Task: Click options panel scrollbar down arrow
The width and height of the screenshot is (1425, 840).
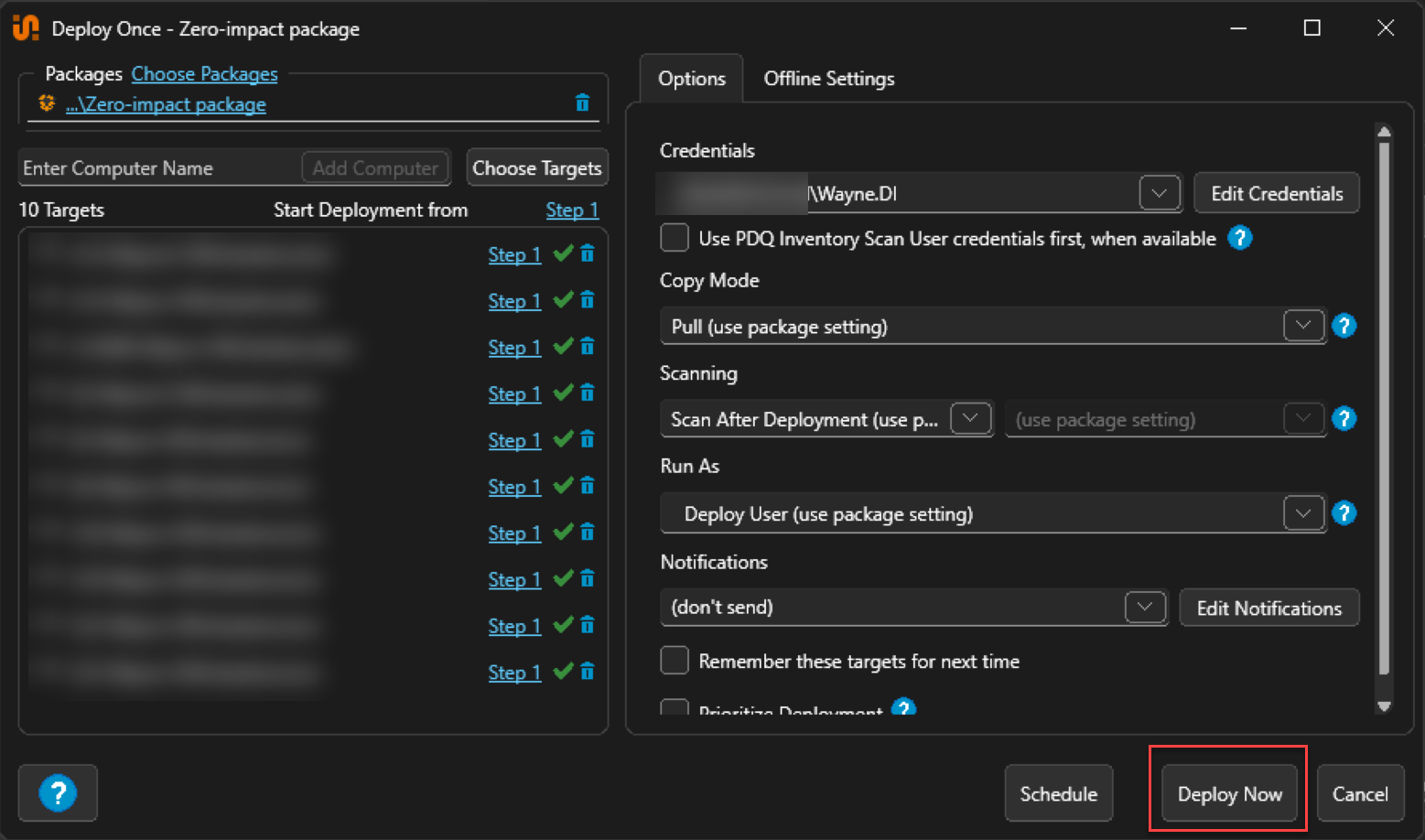Action: (x=1384, y=705)
